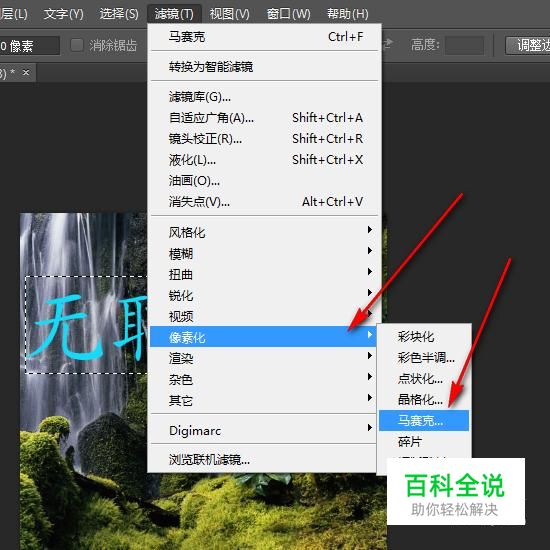
Task: Choose 转换为智能滤镜
Action: pos(265,66)
